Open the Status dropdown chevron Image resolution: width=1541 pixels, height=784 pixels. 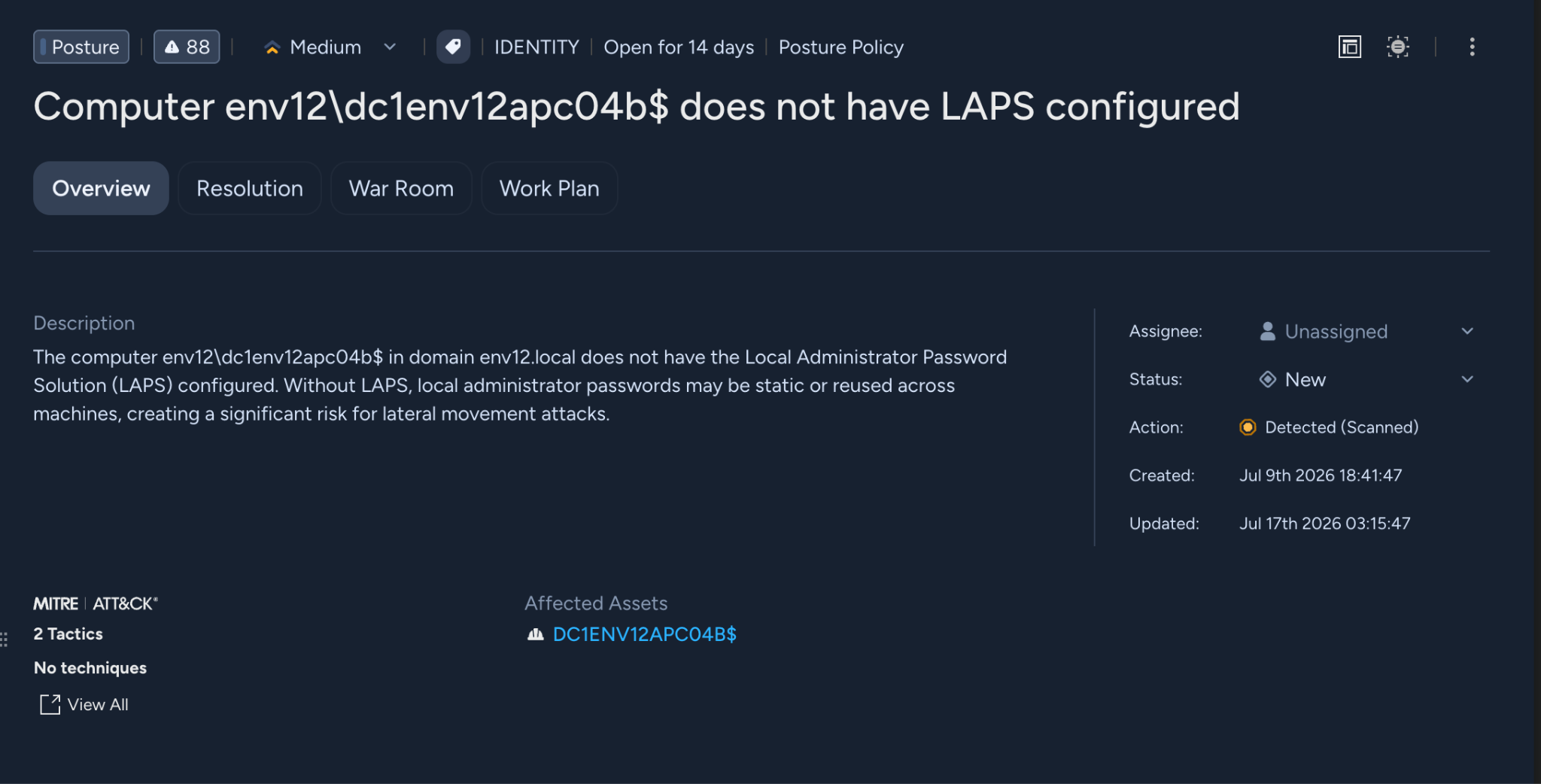point(1467,379)
